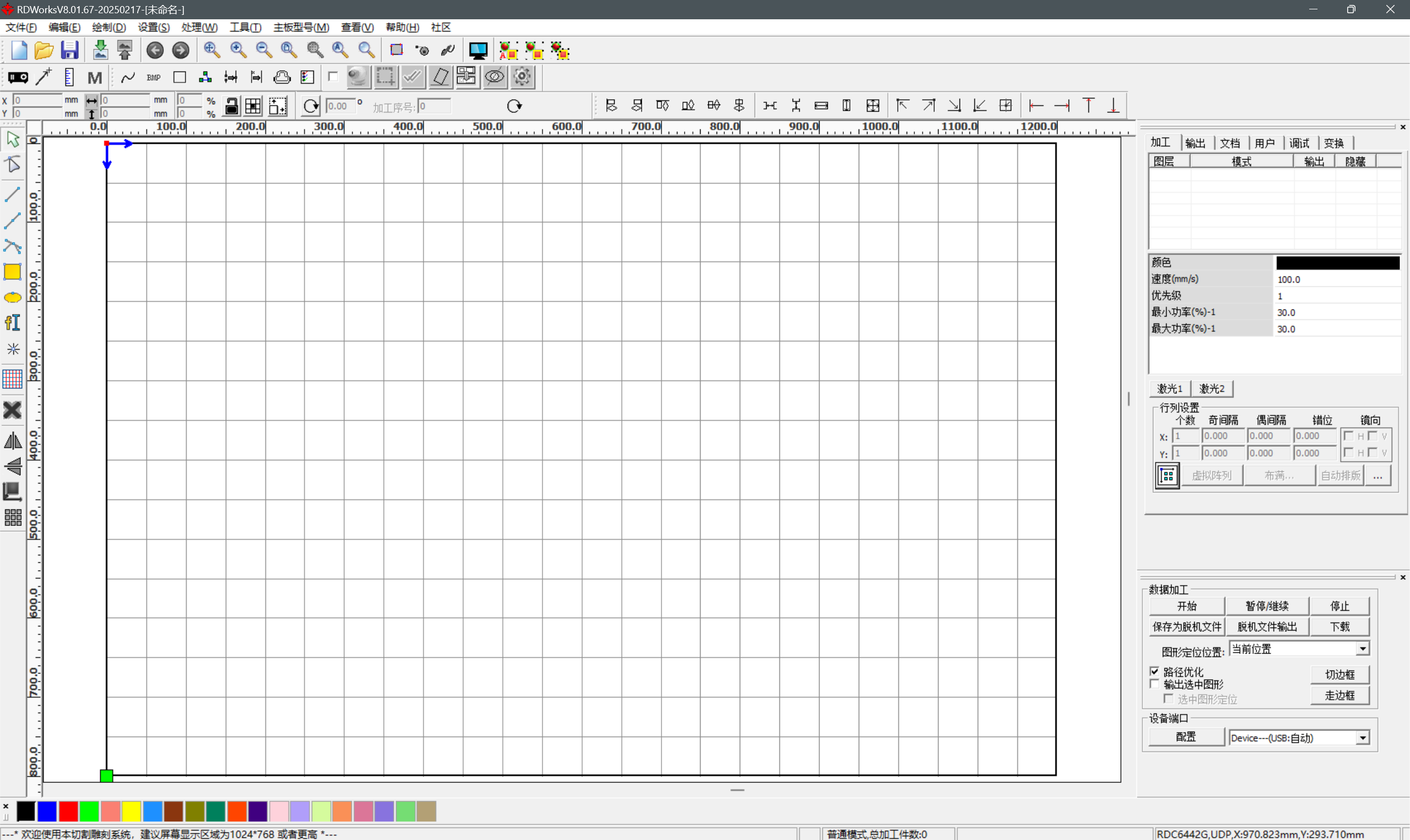The height and width of the screenshot is (840, 1410).
Task: Select the ellipse drawing tool
Action: click(x=13, y=298)
